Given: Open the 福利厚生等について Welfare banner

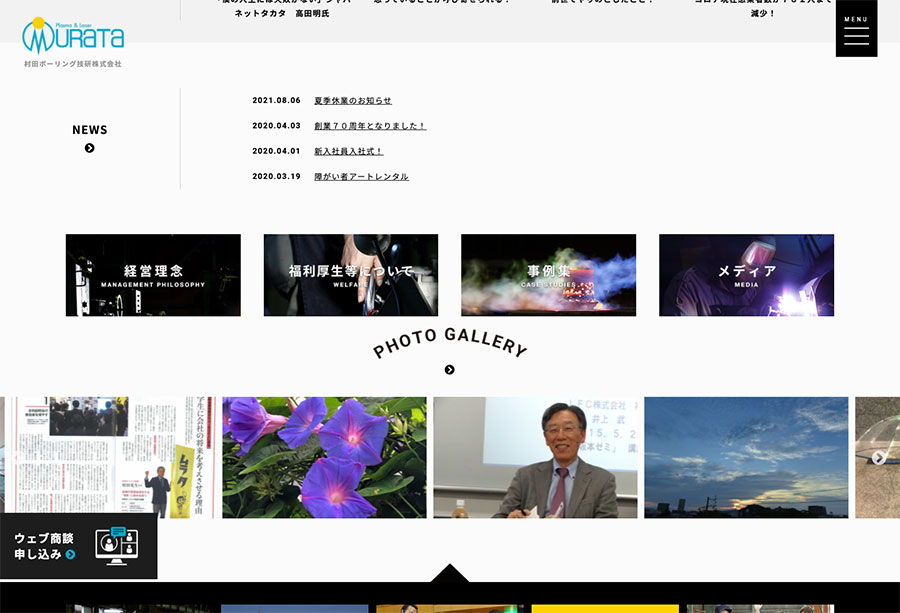Looking at the screenshot, I should pos(351,275).
